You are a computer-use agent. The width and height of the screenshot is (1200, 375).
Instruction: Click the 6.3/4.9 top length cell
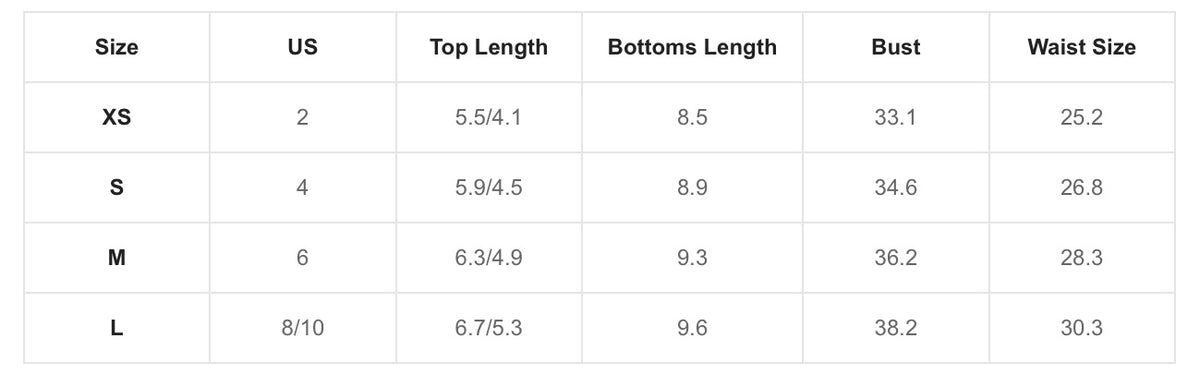tap(489, 258)
